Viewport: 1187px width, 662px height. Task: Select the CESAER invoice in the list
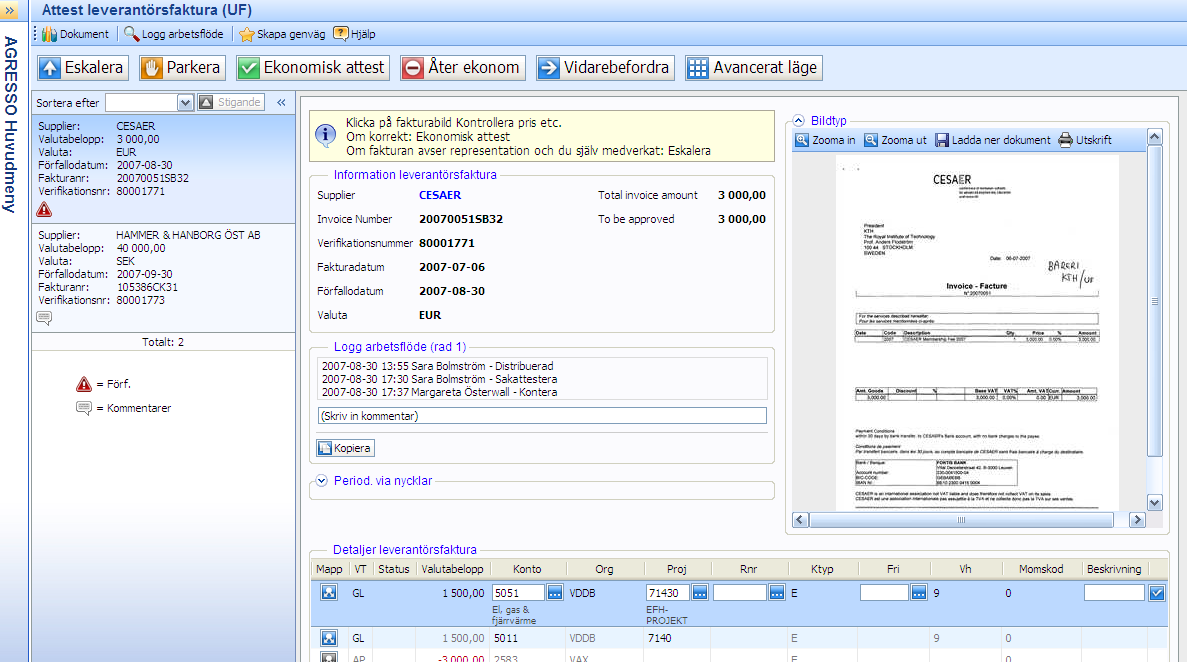click(x=164, y=168)
